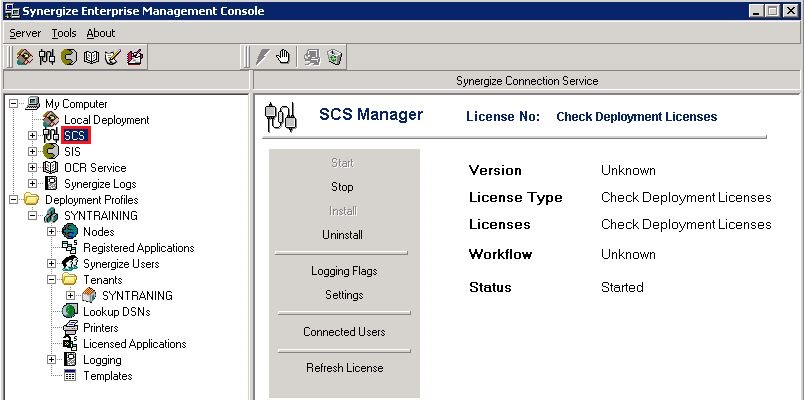Image resolution: width=804 pixels, height=400 pixels.
Task: Click the grayed computers toolbar icon
Action: [312, 57]
